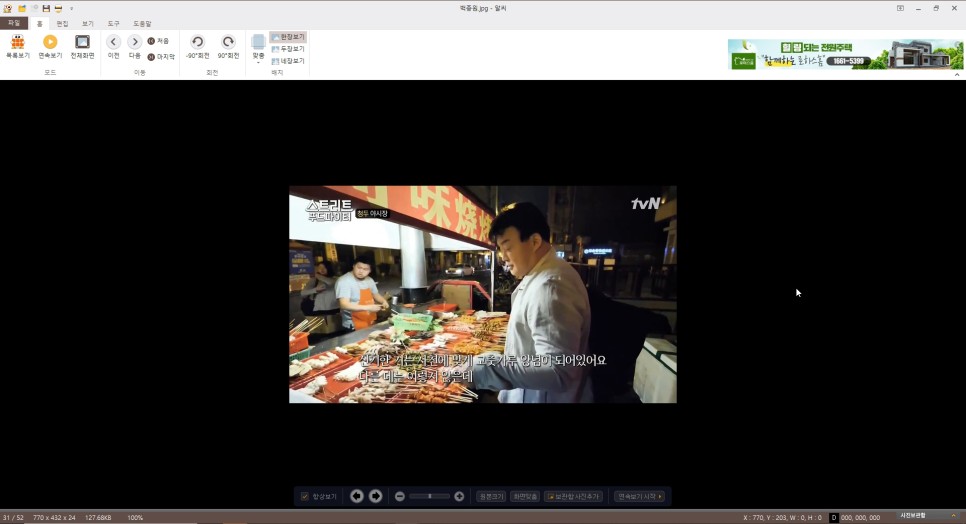Click the save quick-access icon
Screen dimensions: 966x524
(46, 8)
